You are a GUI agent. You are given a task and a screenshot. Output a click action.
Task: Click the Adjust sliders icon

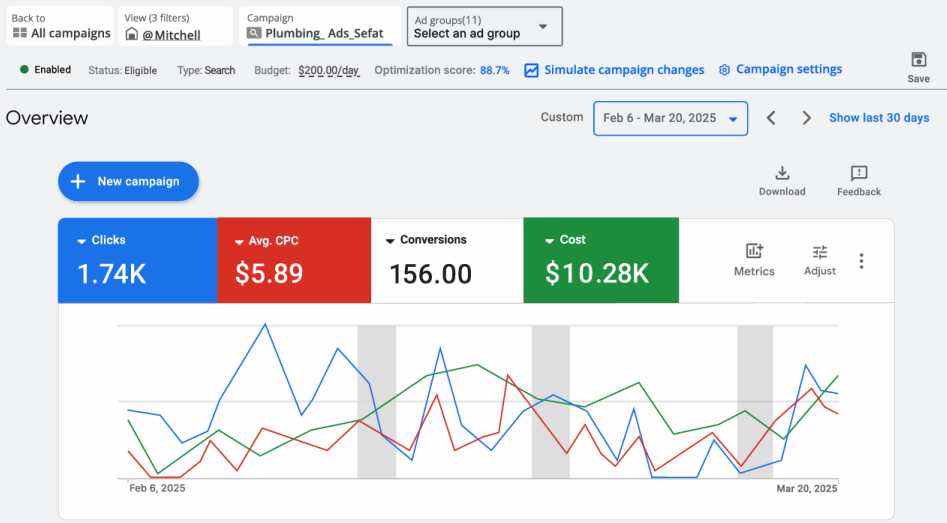(820, 253)
